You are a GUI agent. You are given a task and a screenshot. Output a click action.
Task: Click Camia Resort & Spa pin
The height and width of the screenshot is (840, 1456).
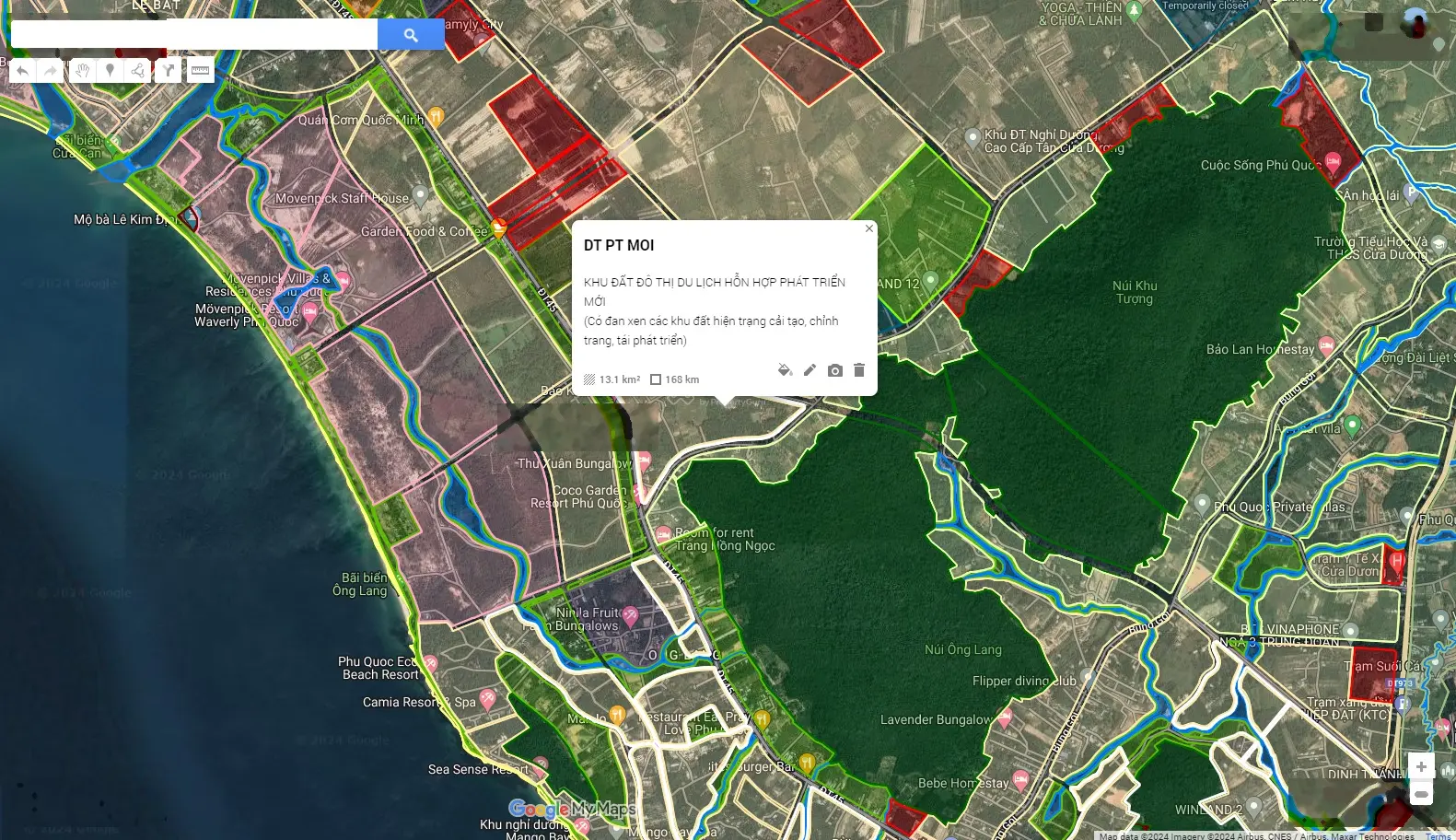487,698
